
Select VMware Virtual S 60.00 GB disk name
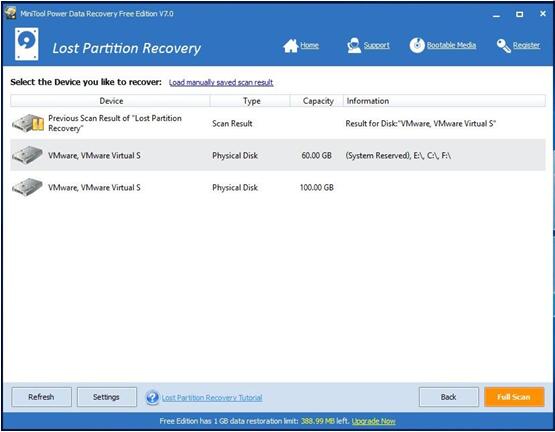(94, 155)
